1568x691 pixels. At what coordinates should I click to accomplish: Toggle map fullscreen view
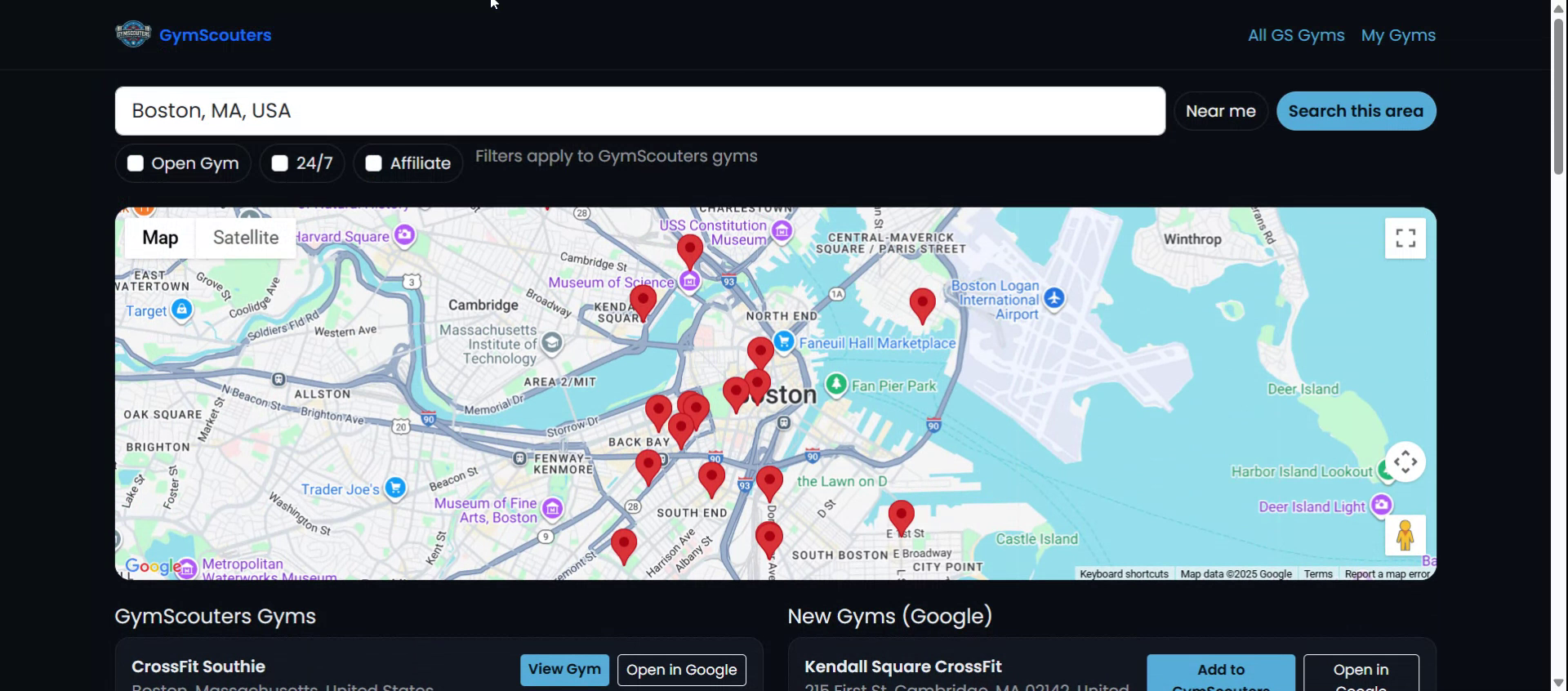coord(1405,238)
